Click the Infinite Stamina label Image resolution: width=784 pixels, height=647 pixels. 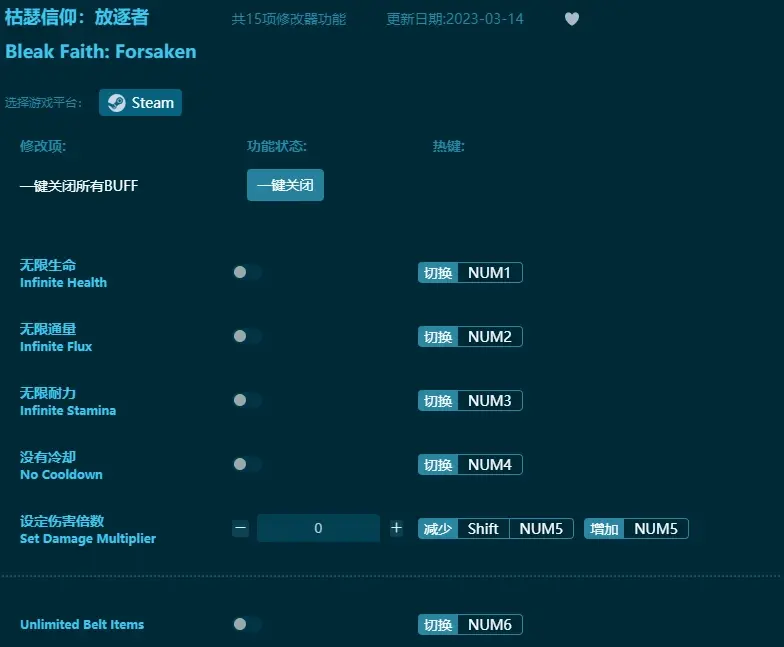[68, 410]
